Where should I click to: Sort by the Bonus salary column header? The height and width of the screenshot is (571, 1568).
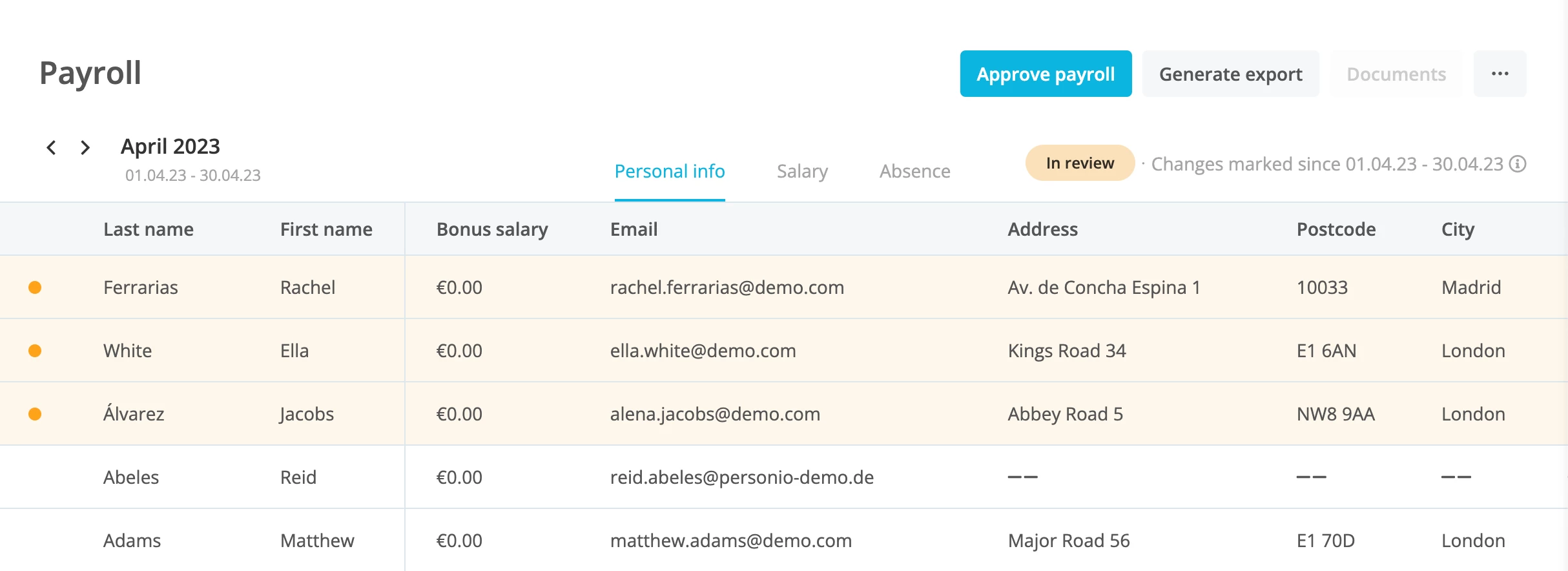492,229
